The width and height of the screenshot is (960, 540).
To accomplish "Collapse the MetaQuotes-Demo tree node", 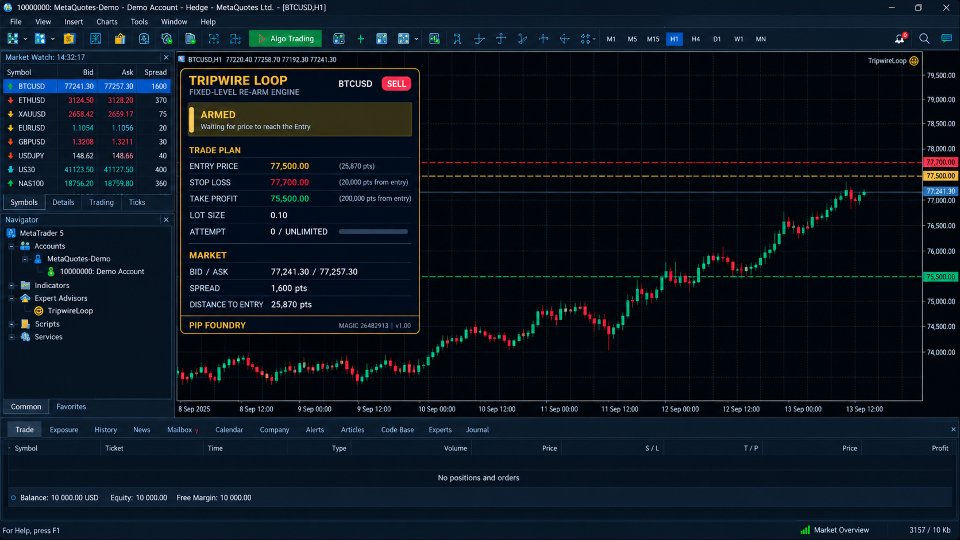I will pos(25,259).
